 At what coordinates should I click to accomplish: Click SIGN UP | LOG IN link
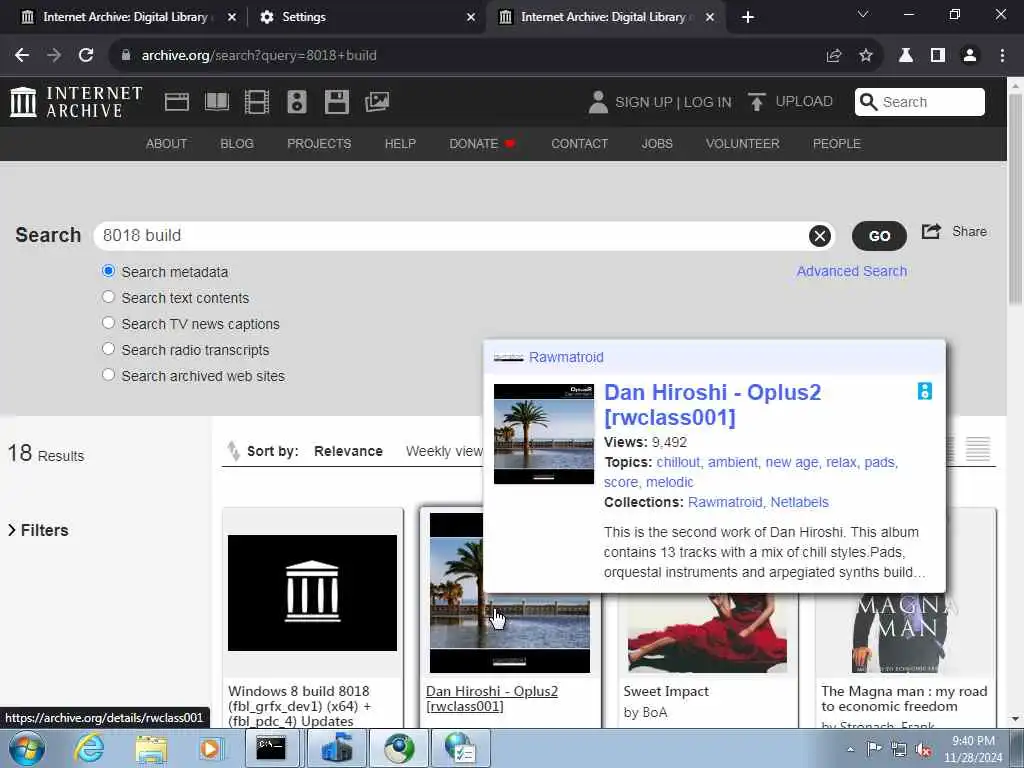[x=673, y=102]
